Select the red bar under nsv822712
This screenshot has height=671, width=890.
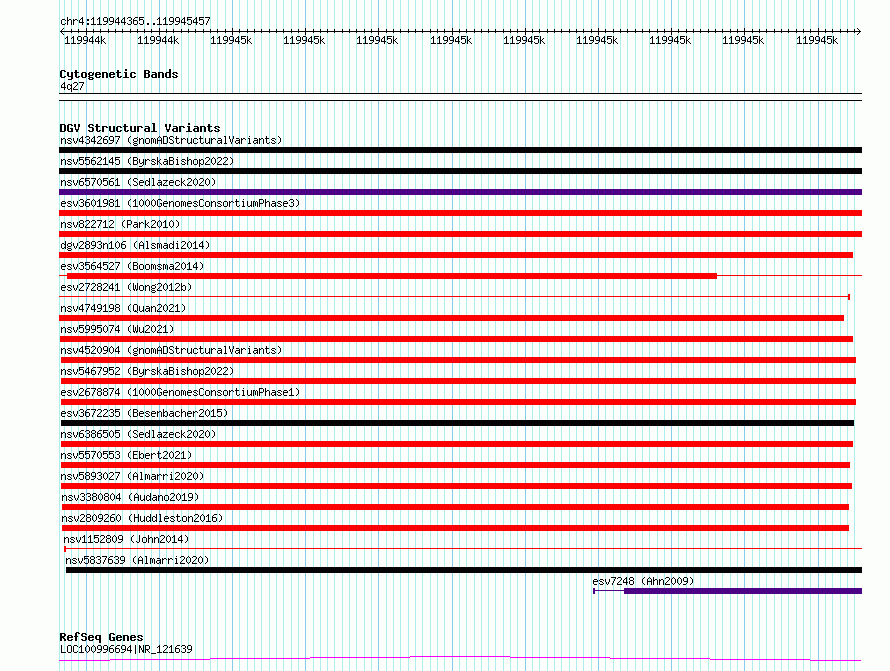460,234
